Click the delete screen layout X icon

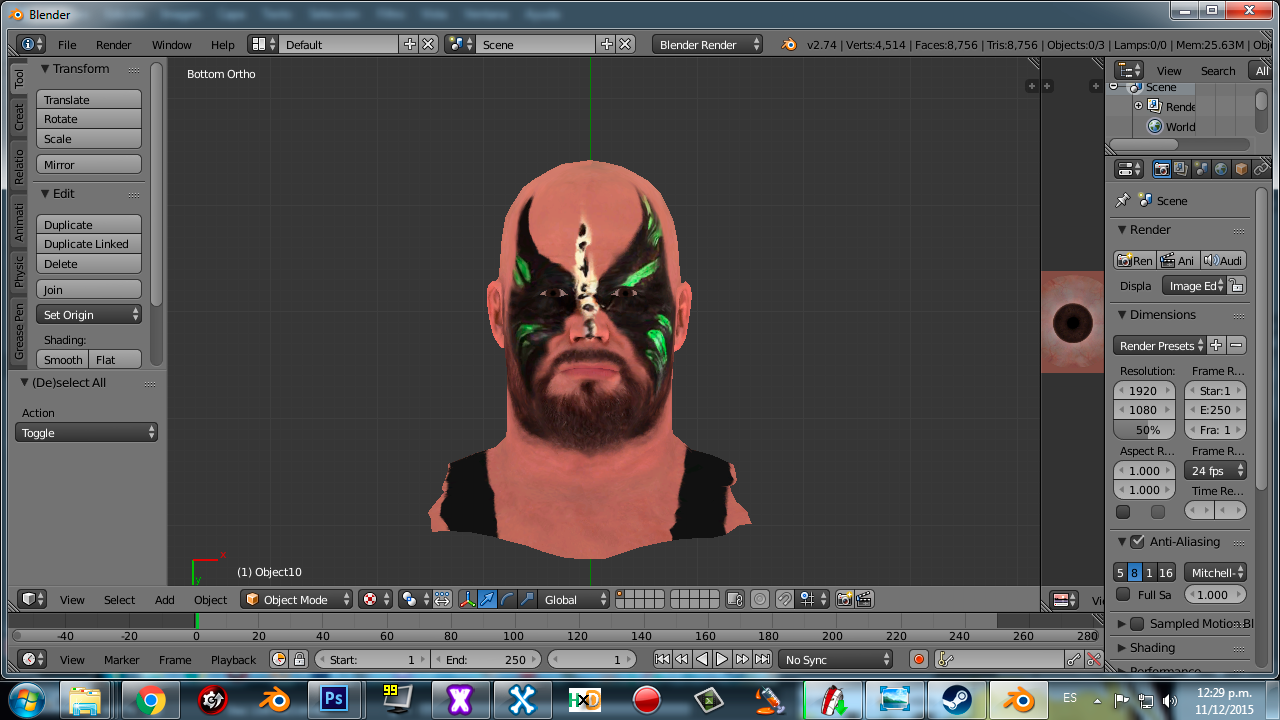(x=428, y=44)
